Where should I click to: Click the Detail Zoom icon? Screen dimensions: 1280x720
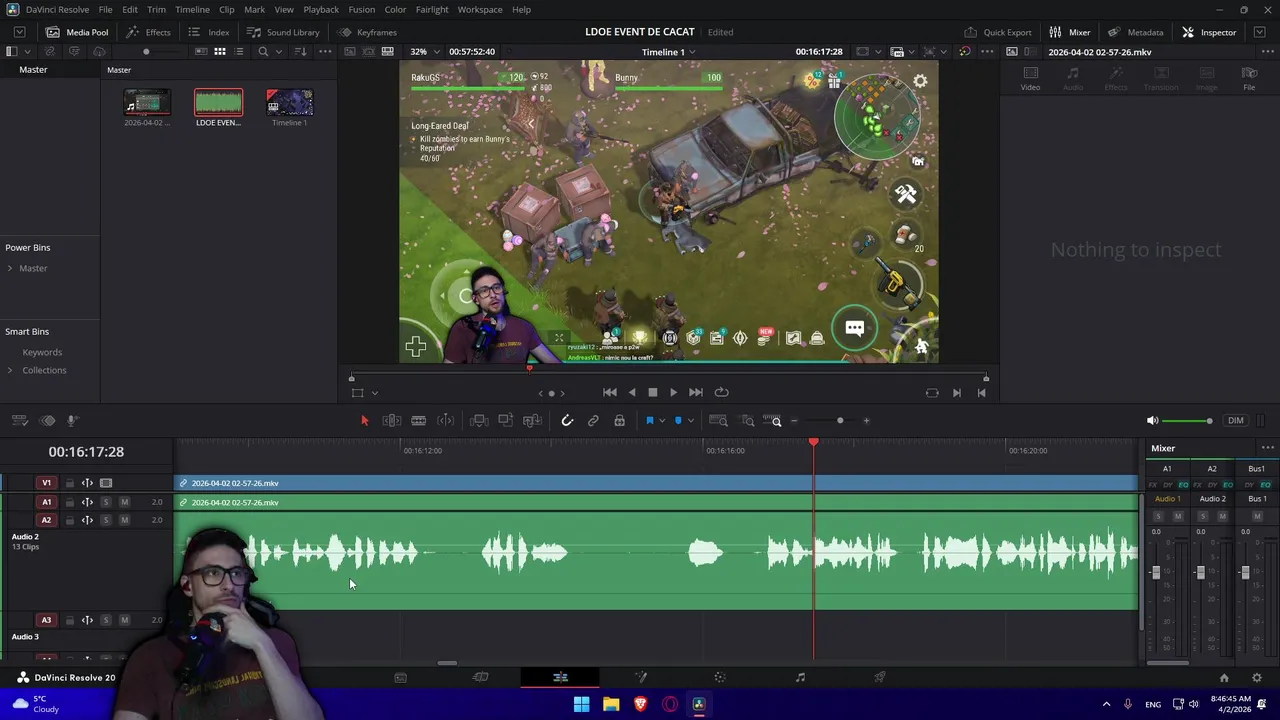[x=747, y=421]
